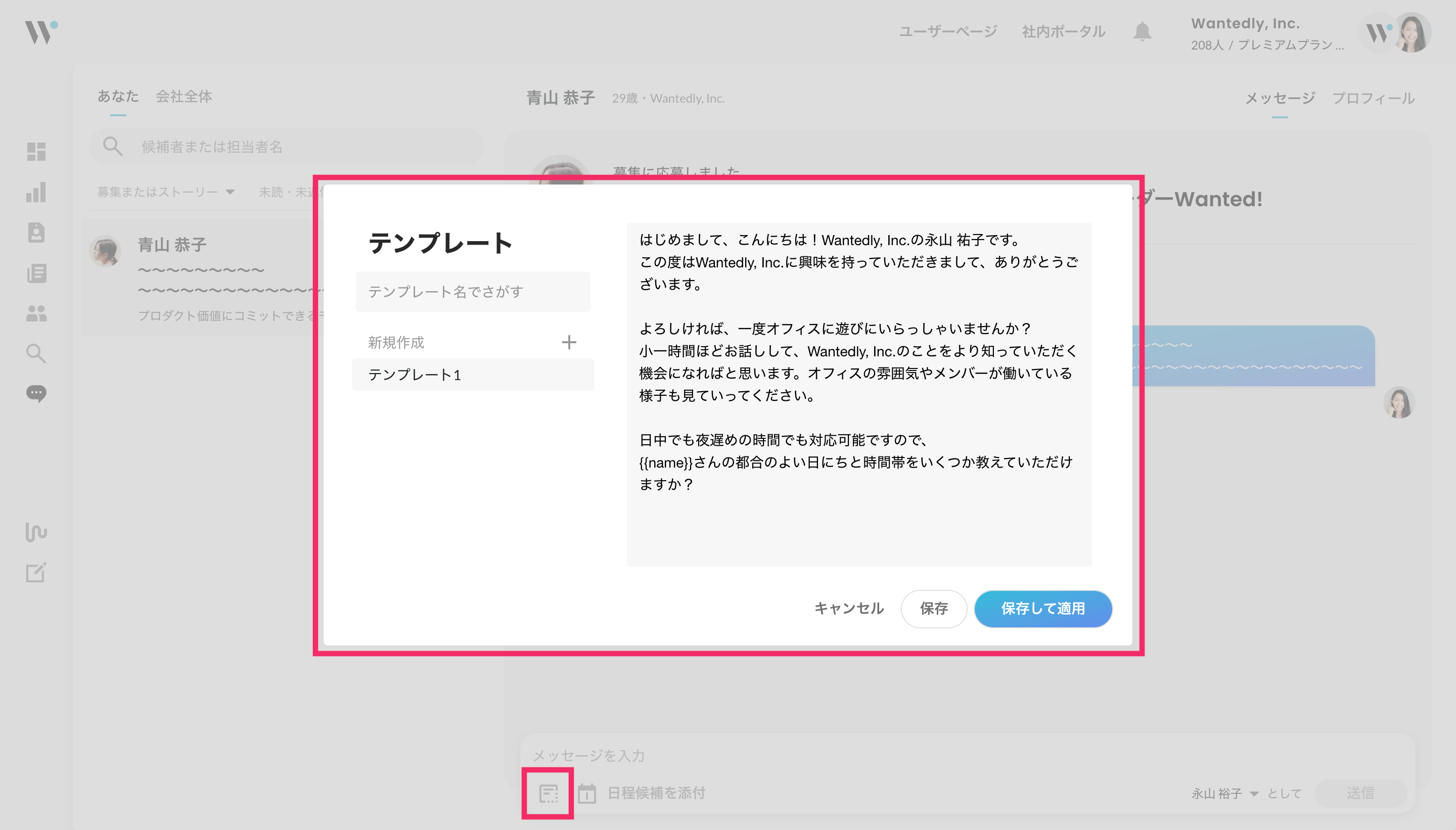Focus the テンプレート名でさがす search field
Viewport: 1456px width, 830px height.
473,291
